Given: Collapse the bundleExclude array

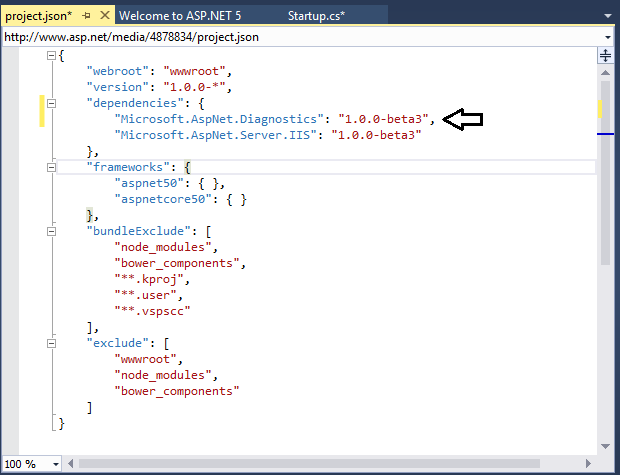Looking at the screenshot, I should (x=51, y=231).
